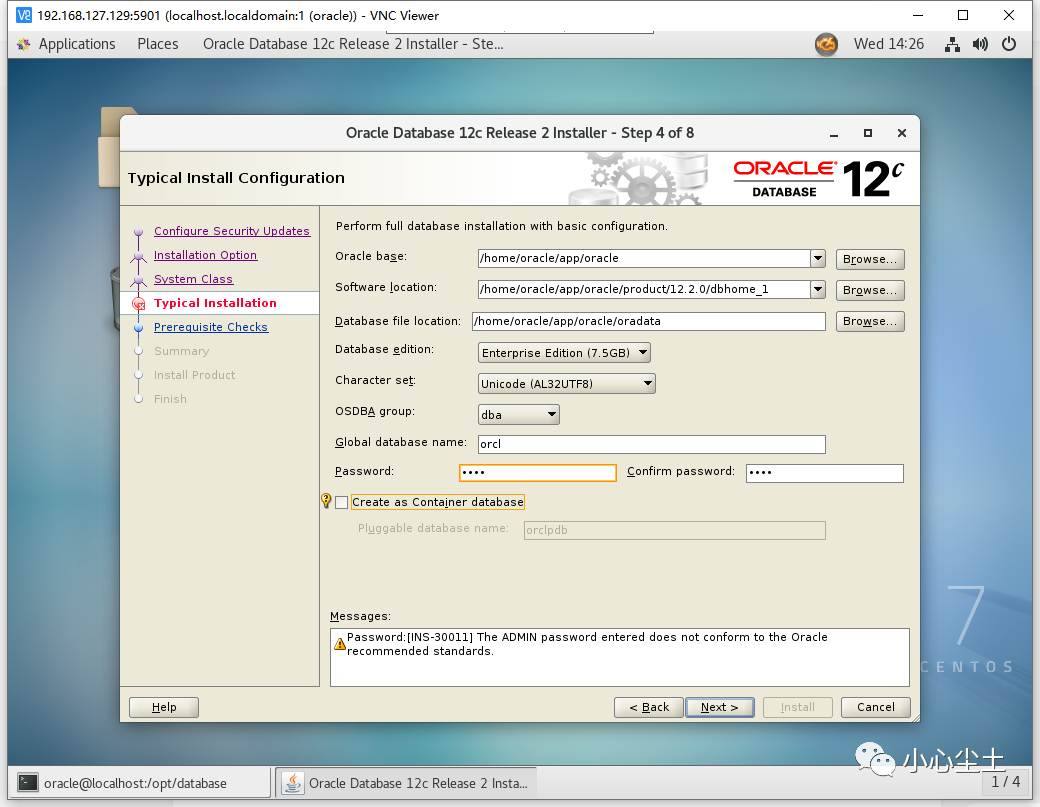Maximize the Oracle installer dialog

(x=868, y=133)
